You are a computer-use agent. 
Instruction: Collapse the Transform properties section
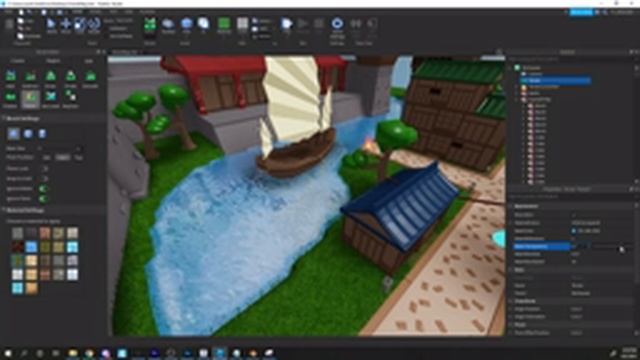coord(511,301)
